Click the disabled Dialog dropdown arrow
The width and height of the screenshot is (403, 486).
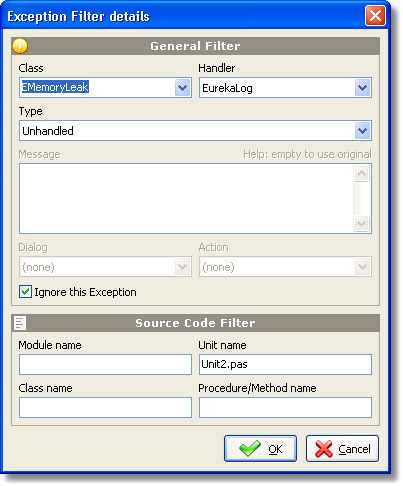tap(182, 267)
